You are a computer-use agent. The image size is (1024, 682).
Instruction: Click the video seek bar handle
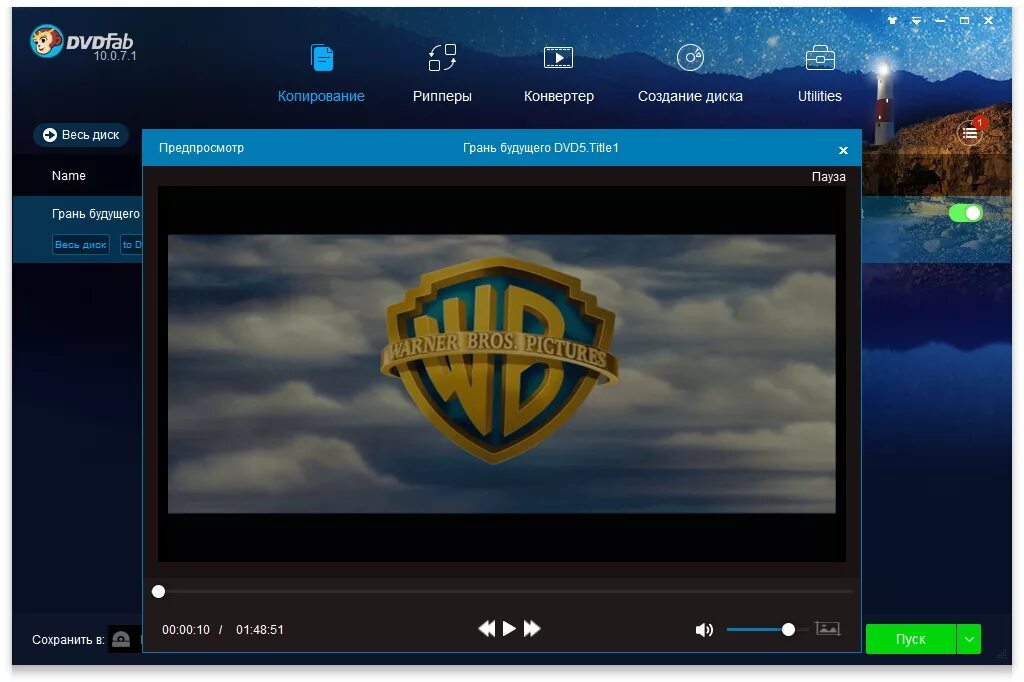[x=158, y=591]
